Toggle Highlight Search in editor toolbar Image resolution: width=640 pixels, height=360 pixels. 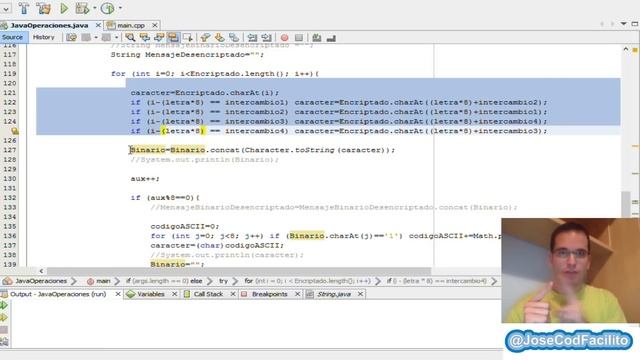pos(173,38)
